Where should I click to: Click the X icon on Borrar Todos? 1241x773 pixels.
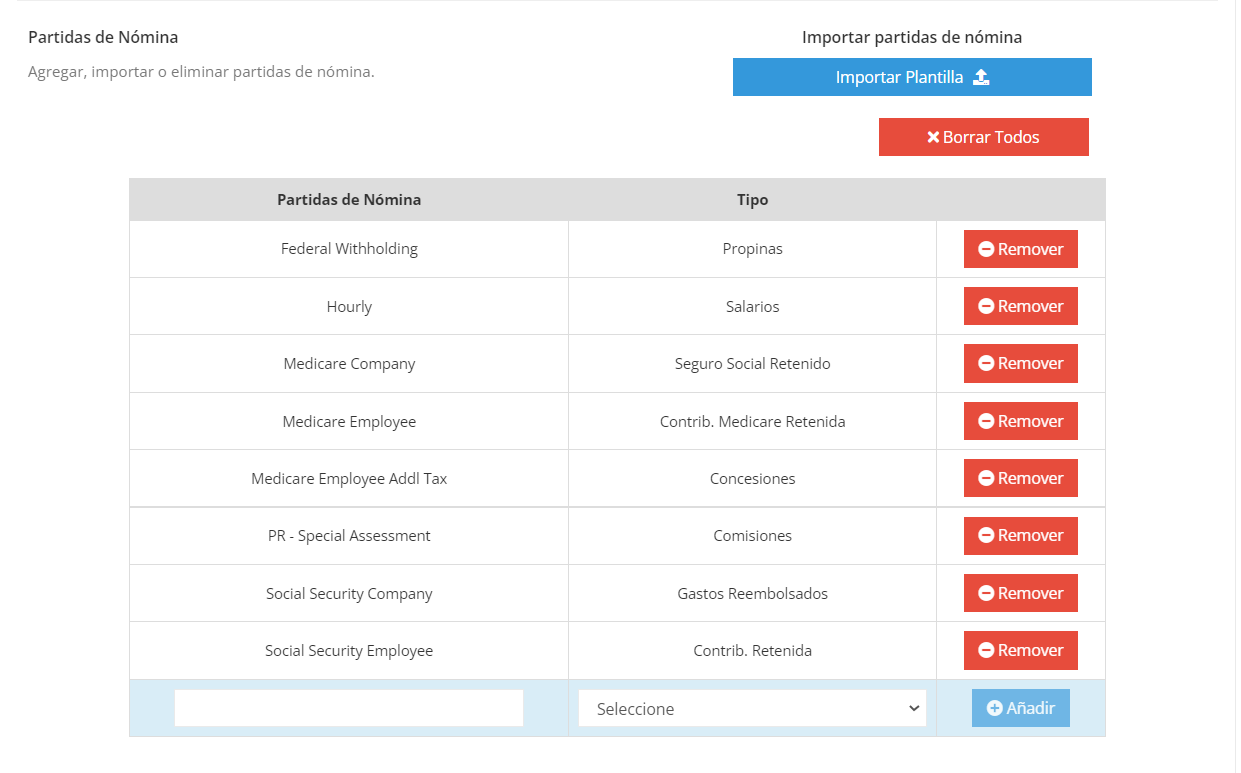point(933,137)
